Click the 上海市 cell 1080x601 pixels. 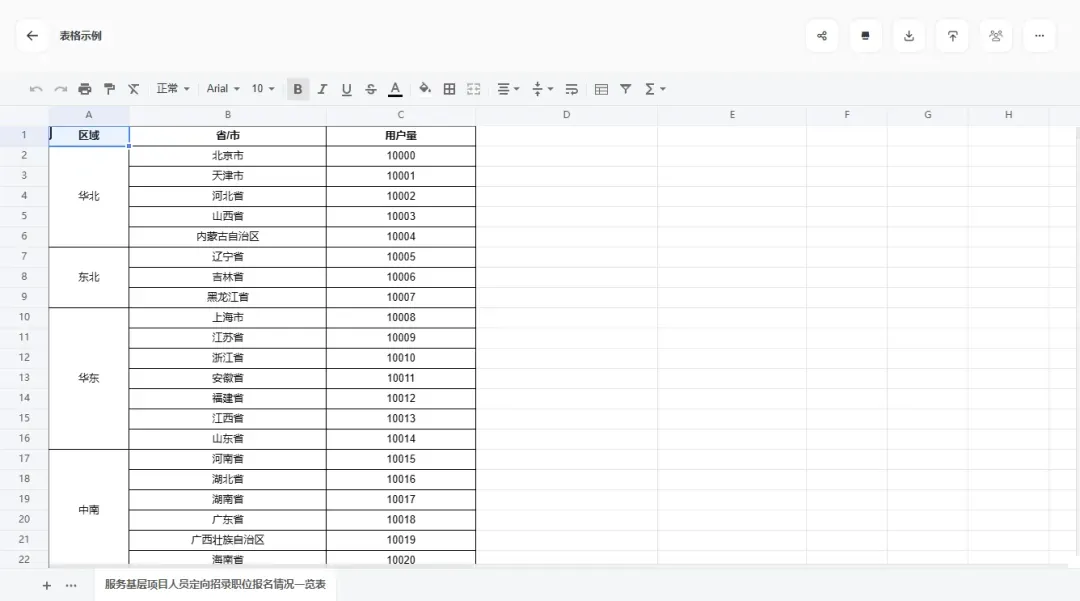(228, 317)
